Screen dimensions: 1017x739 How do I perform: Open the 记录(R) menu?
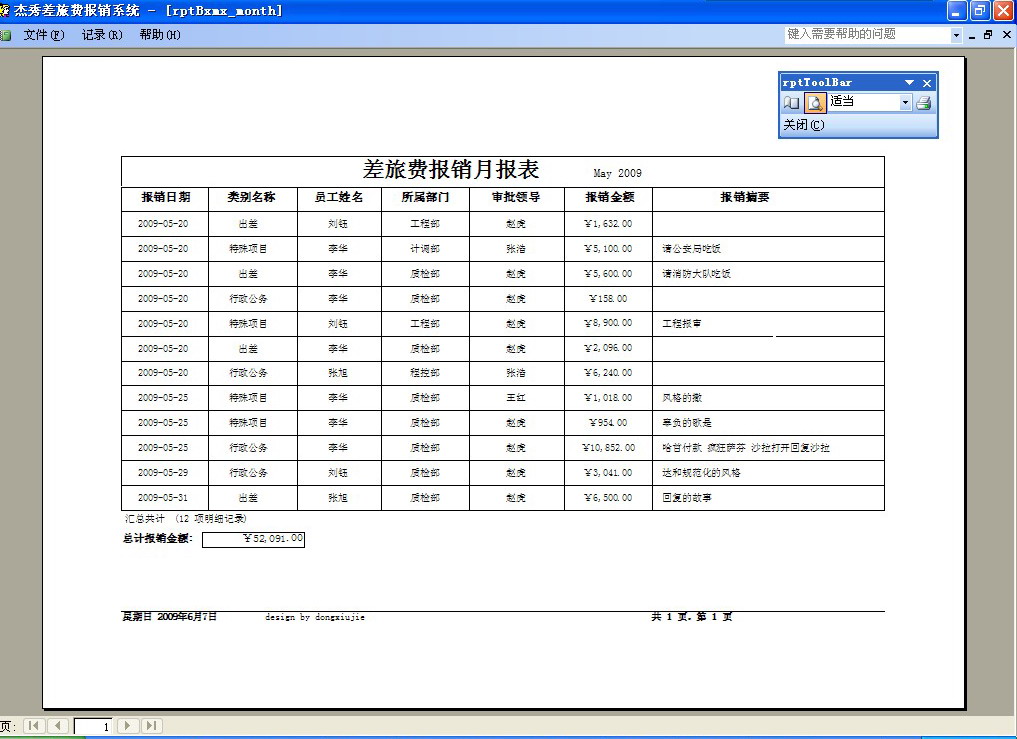102,35
